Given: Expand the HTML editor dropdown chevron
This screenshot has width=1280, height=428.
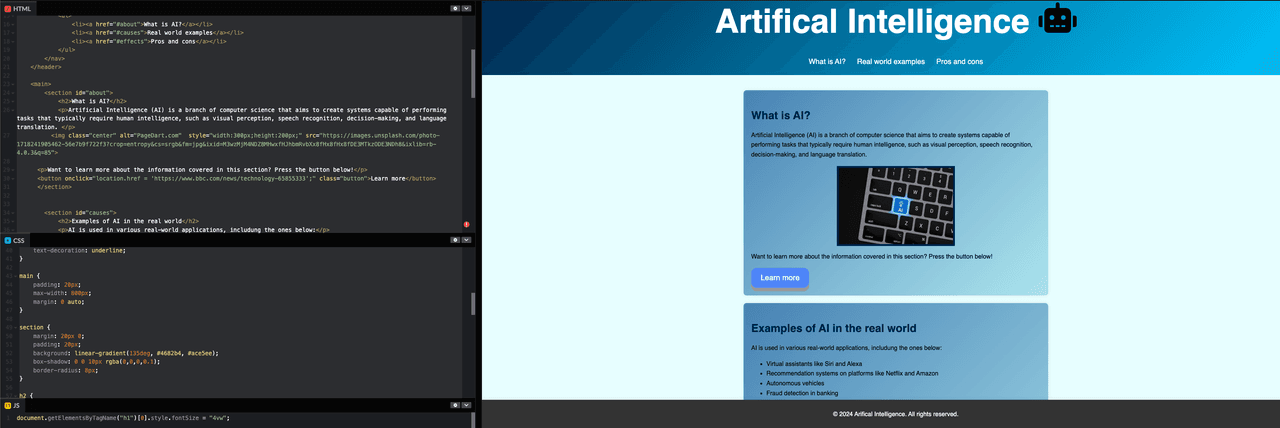Looking at the screenshot, I should coord(467,8).
